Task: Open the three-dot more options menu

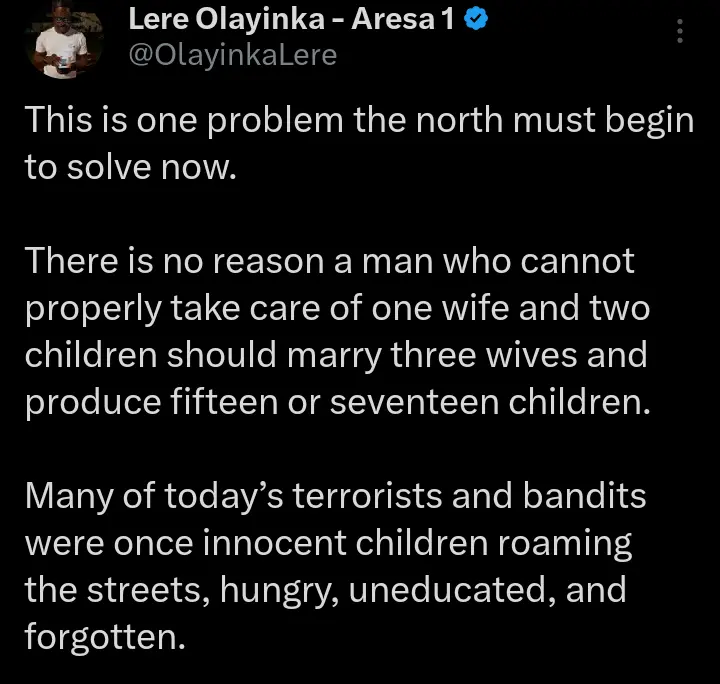Action: [x=681, y=32]
